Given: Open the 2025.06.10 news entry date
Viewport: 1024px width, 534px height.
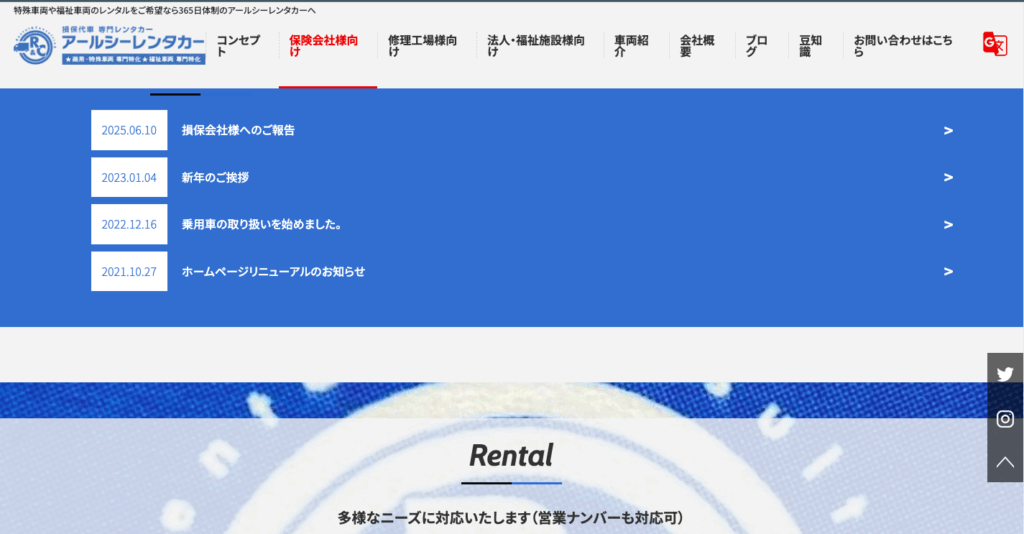Looking at the screenshot, I should pyautogui.click(x=129, y=131).
